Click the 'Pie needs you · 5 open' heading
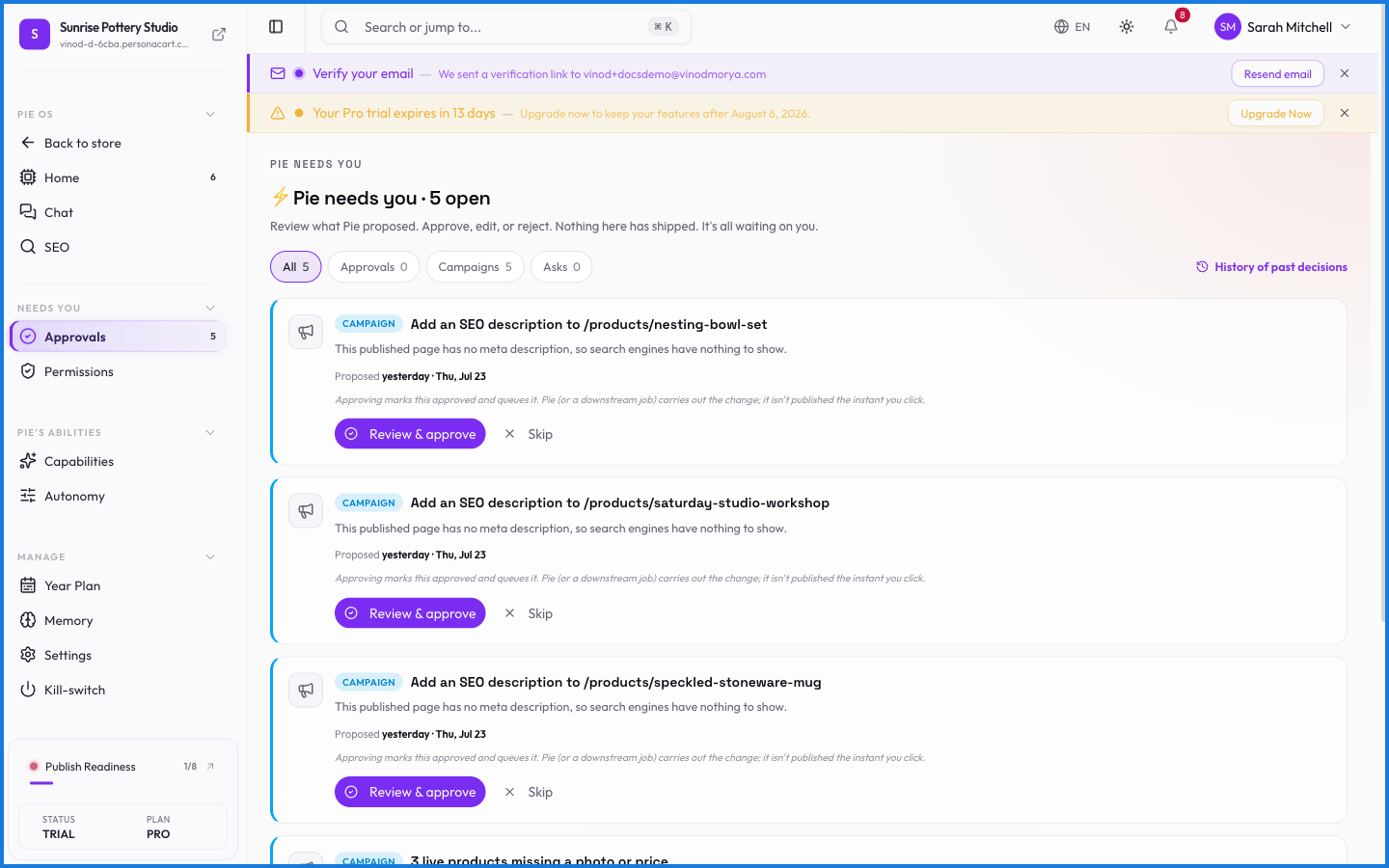The width and height of the screenshot is (1389, 868). point(392,198)
